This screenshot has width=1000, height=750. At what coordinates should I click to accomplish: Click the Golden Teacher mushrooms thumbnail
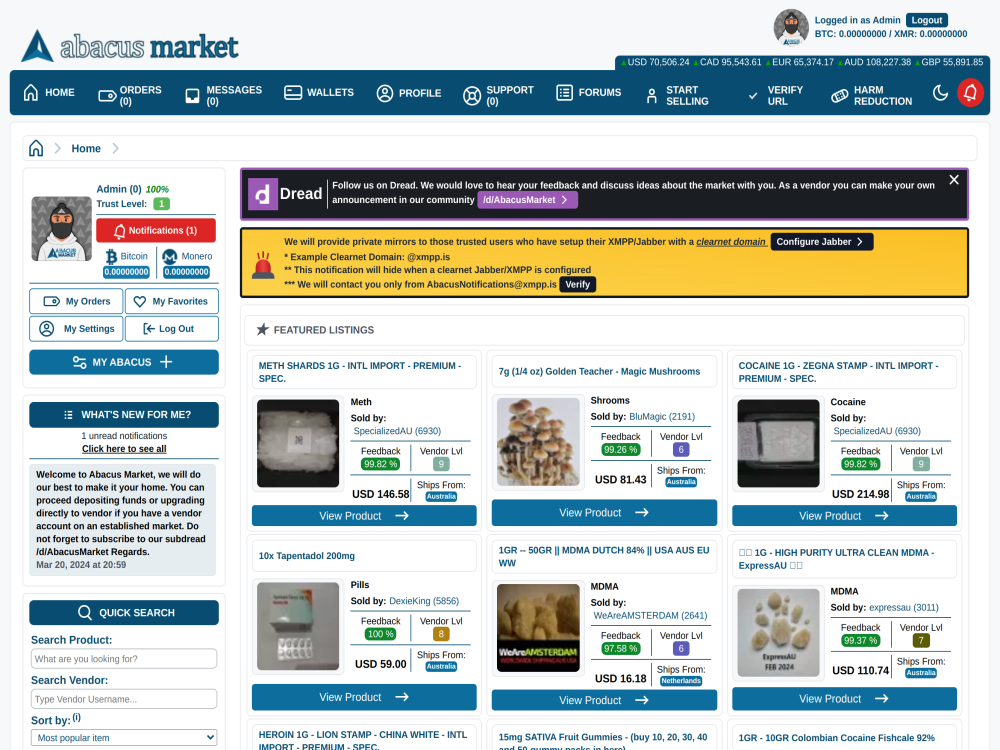pos(538,442)
